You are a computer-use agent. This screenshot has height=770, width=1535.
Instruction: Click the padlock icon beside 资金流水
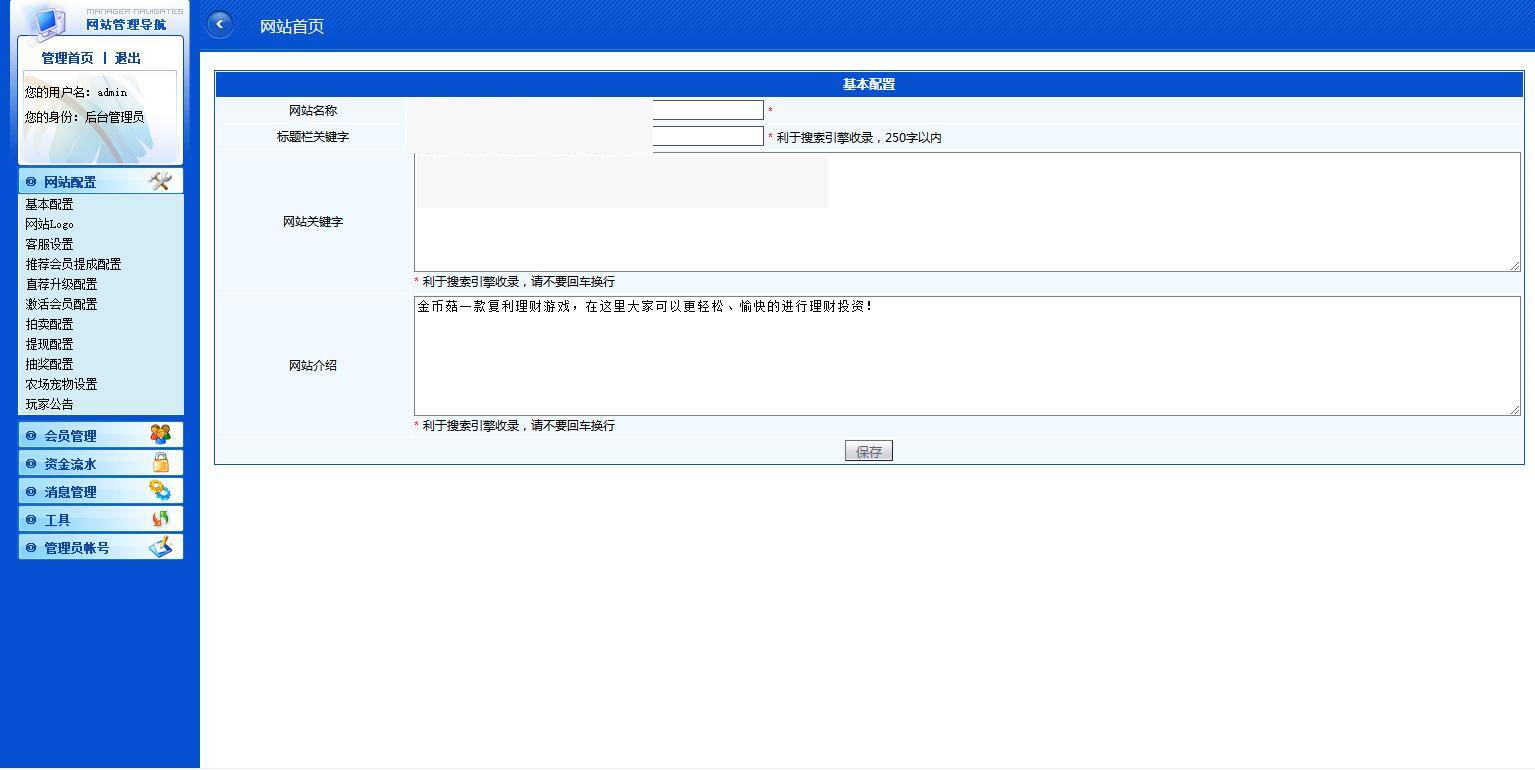coord(160,462)
